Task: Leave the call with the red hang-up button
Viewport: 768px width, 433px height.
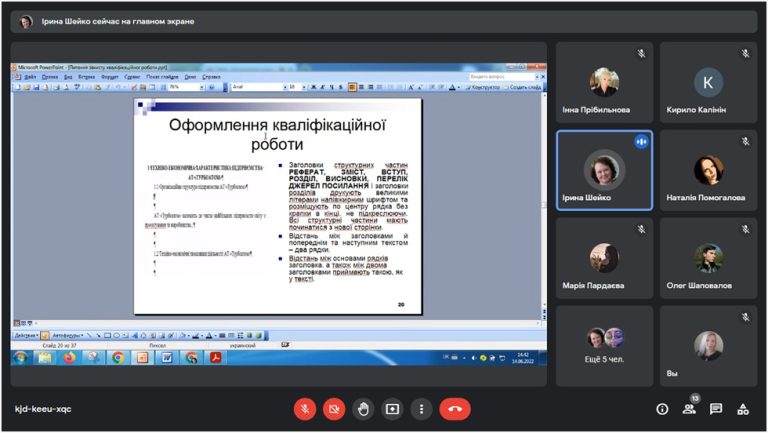Action: 455,409
